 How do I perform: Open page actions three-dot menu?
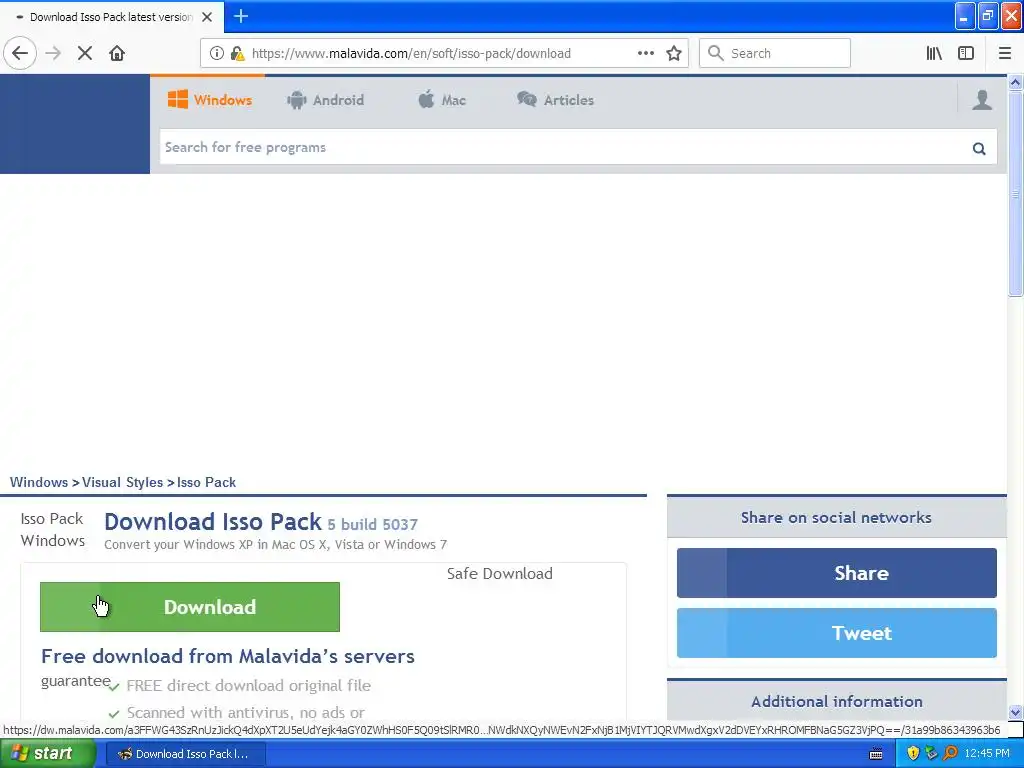646,54
